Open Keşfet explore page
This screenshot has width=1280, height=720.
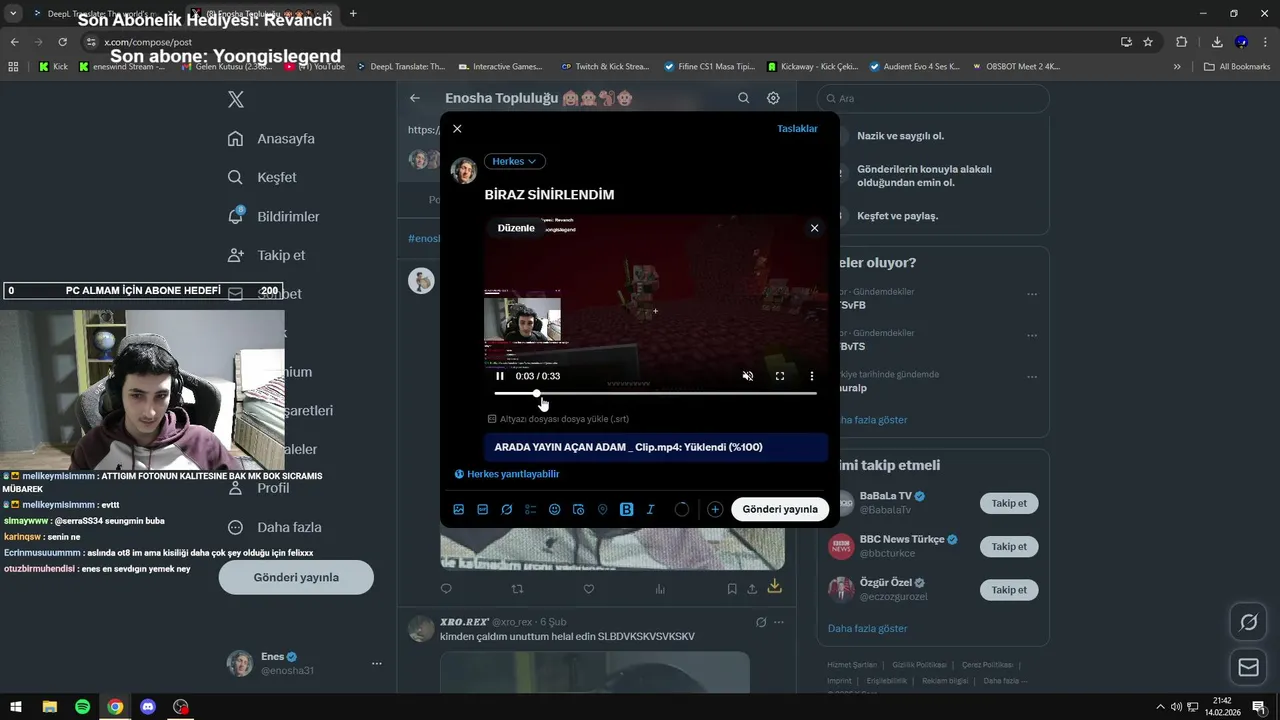[x=262, y=177]
